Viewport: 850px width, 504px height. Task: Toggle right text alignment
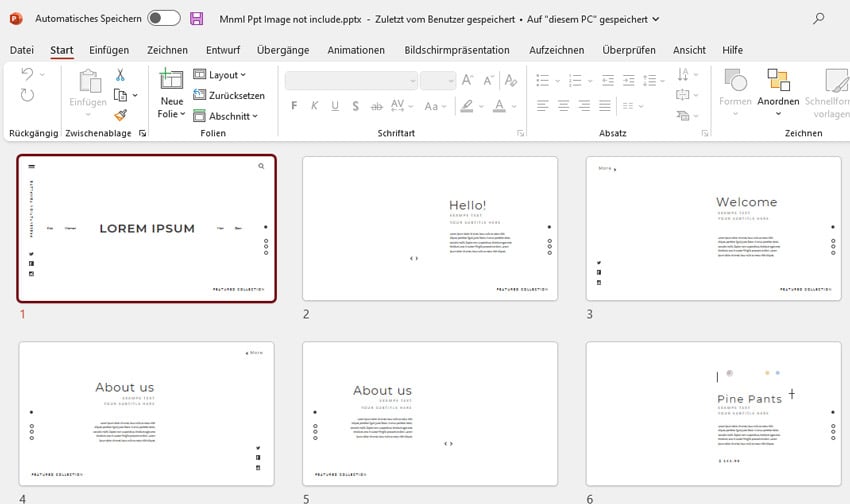click(584, 106)
